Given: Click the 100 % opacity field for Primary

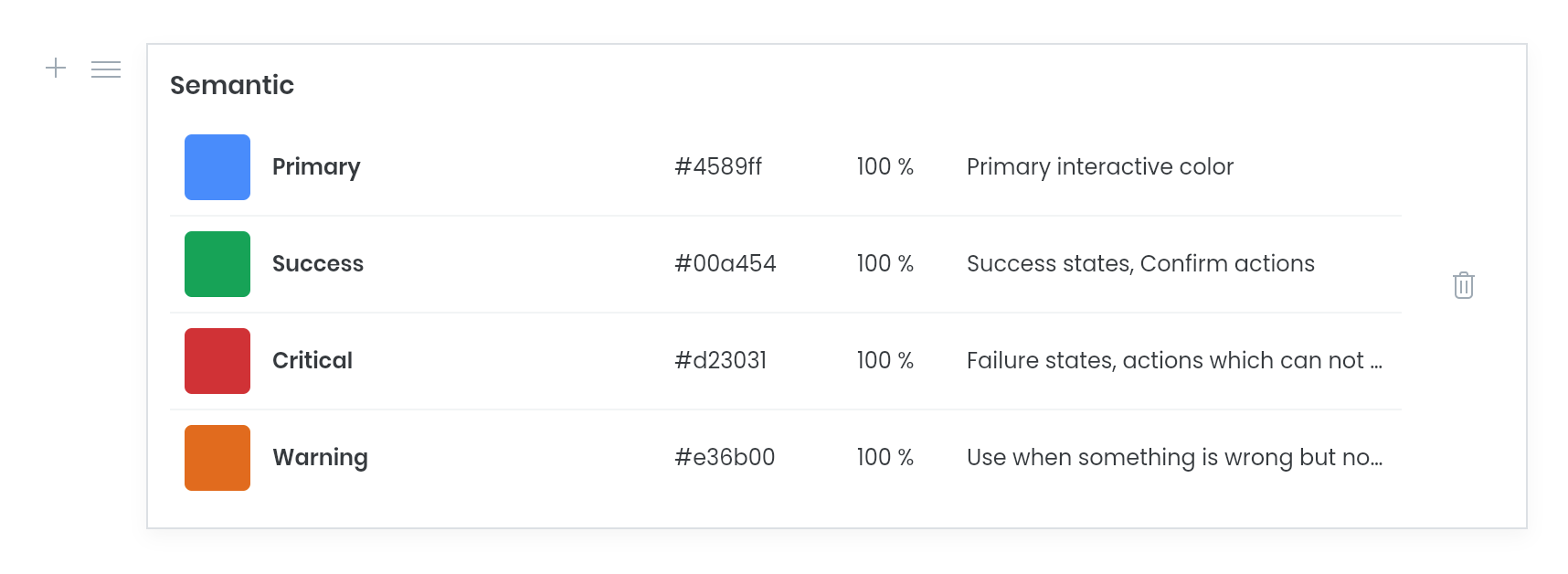Looking at the screenshot, I should coord(885,166).
